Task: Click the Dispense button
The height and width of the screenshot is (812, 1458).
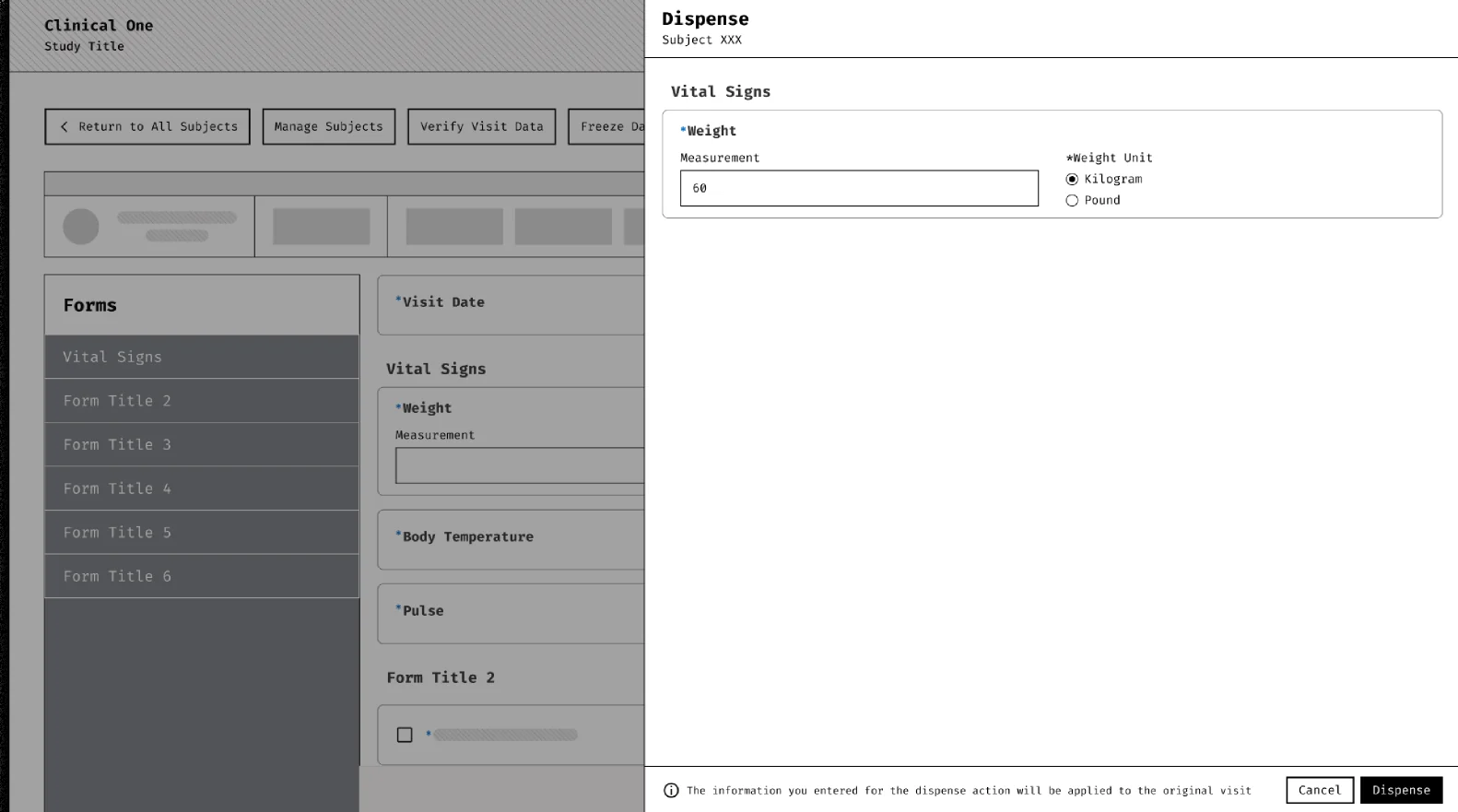Action: pos(1401,790)
